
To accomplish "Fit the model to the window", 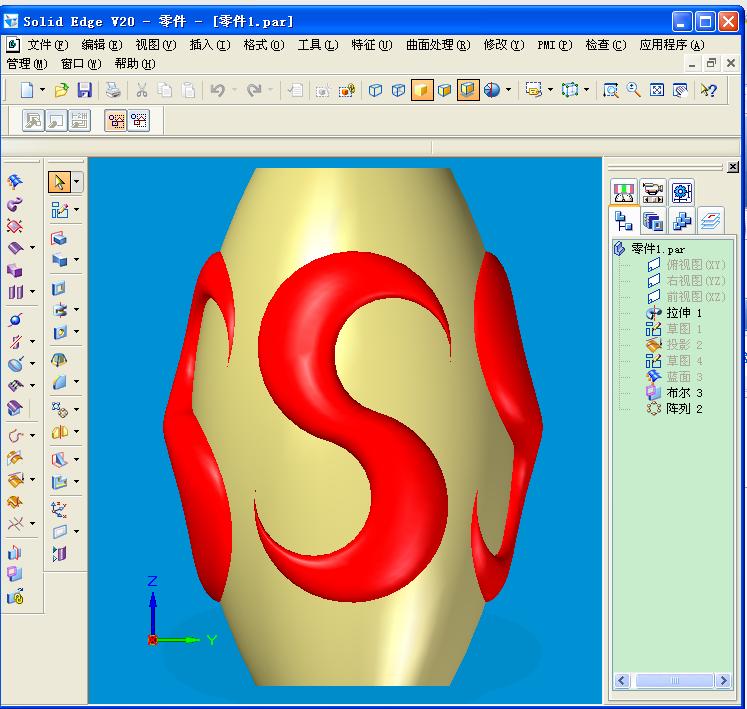I will (656, 90).
